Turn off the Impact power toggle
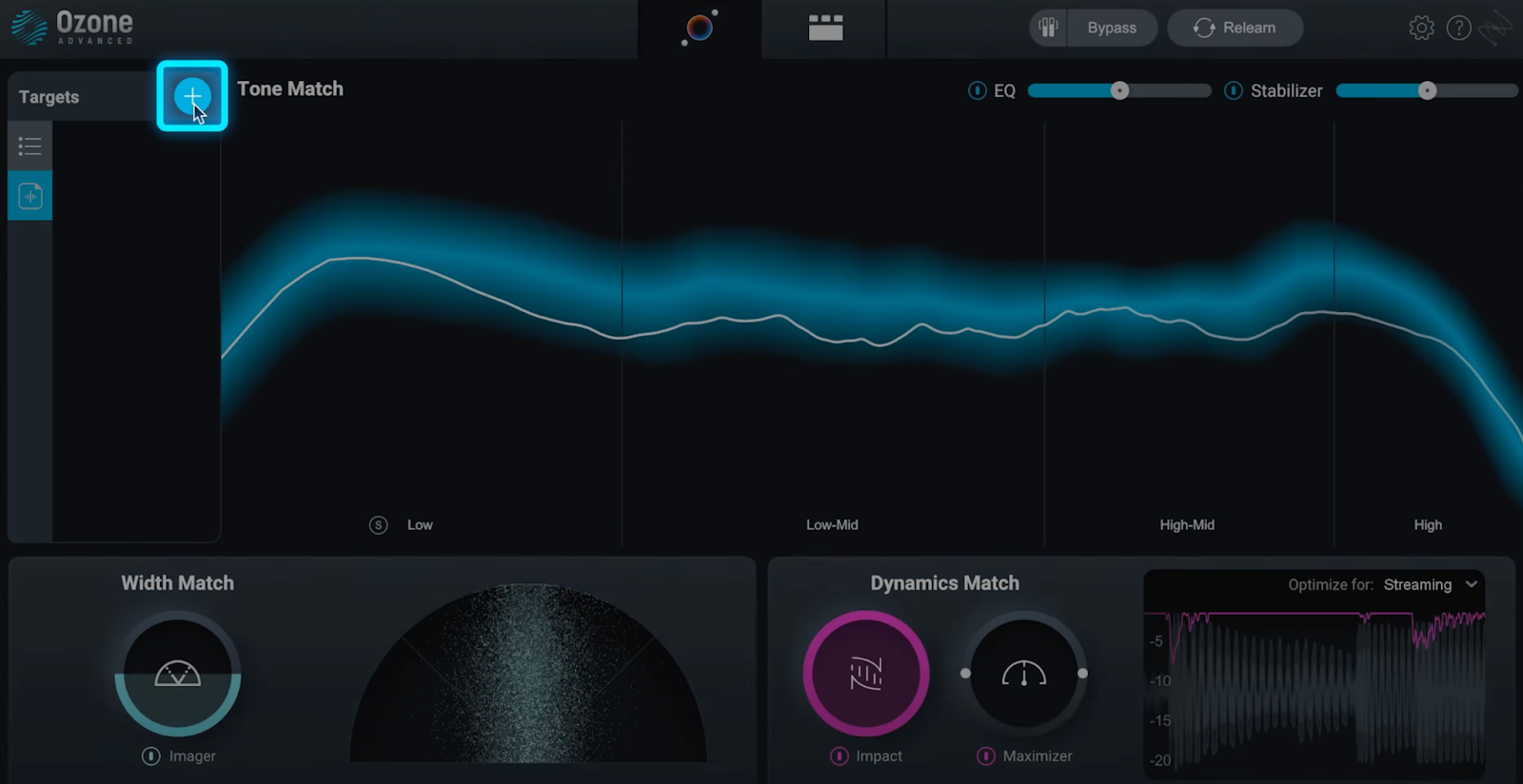The image size is (1523, 784). click(x=839, y=756)
